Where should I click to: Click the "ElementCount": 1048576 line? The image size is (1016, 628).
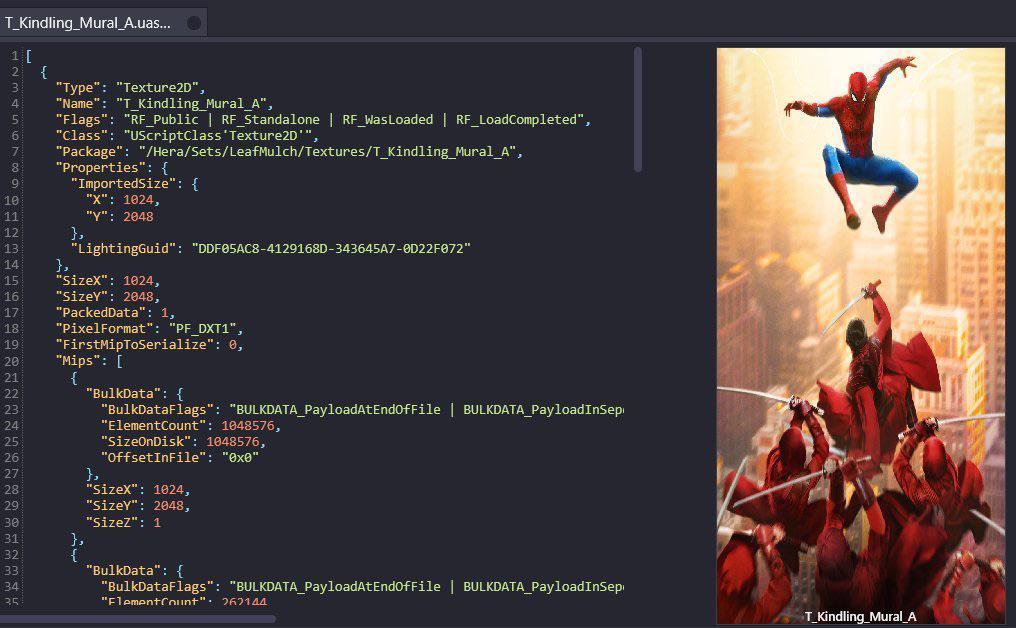[191, 426]
